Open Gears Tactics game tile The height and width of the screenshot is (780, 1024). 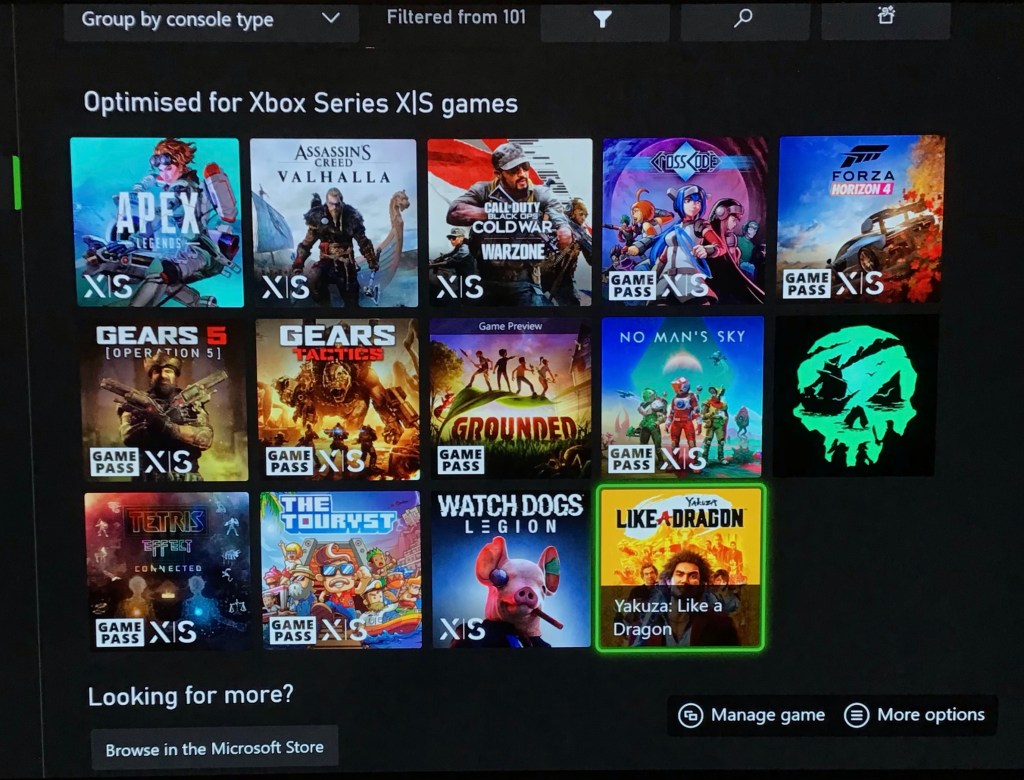(338, 399)
